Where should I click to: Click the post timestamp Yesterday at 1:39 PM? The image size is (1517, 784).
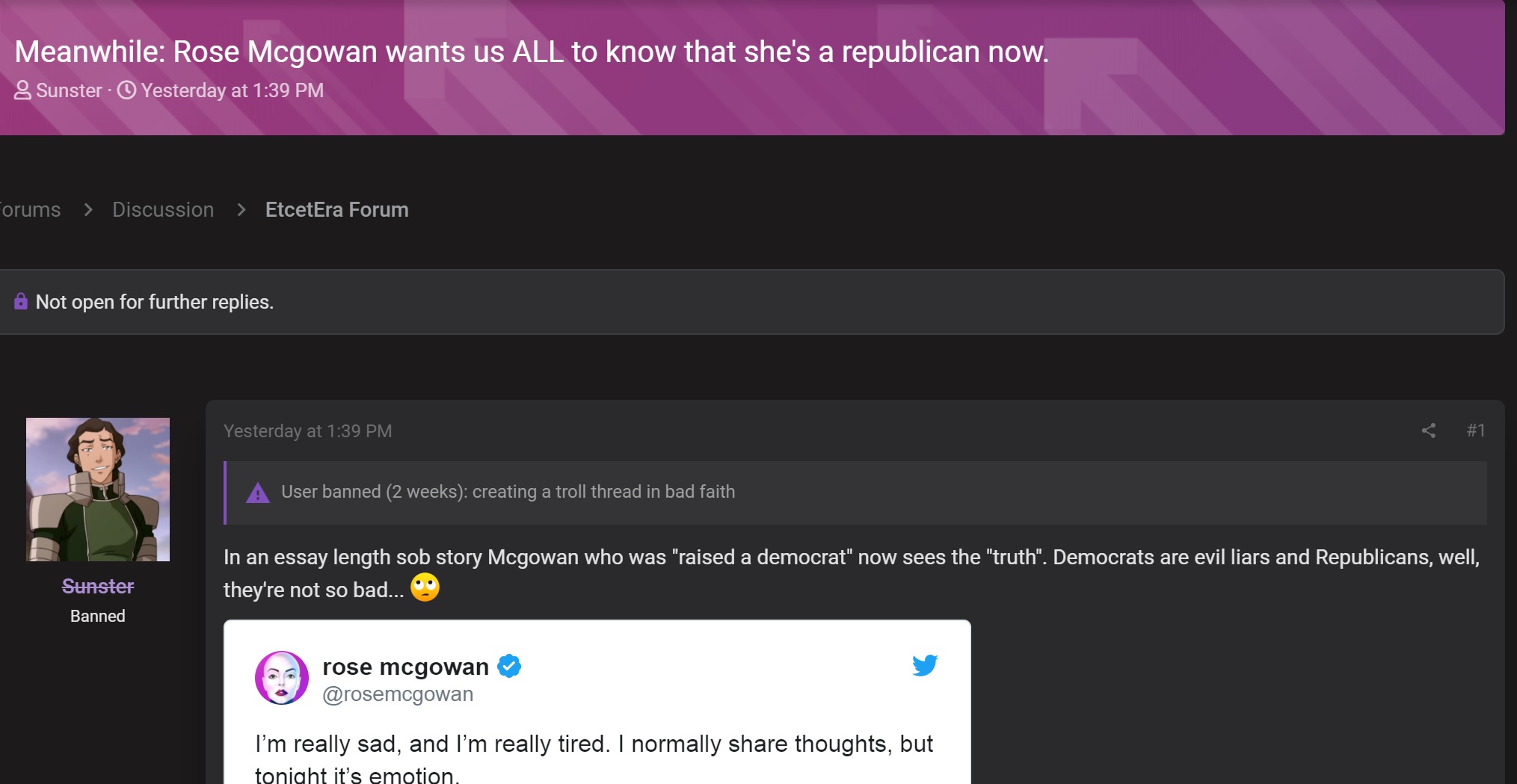(307, 431)
